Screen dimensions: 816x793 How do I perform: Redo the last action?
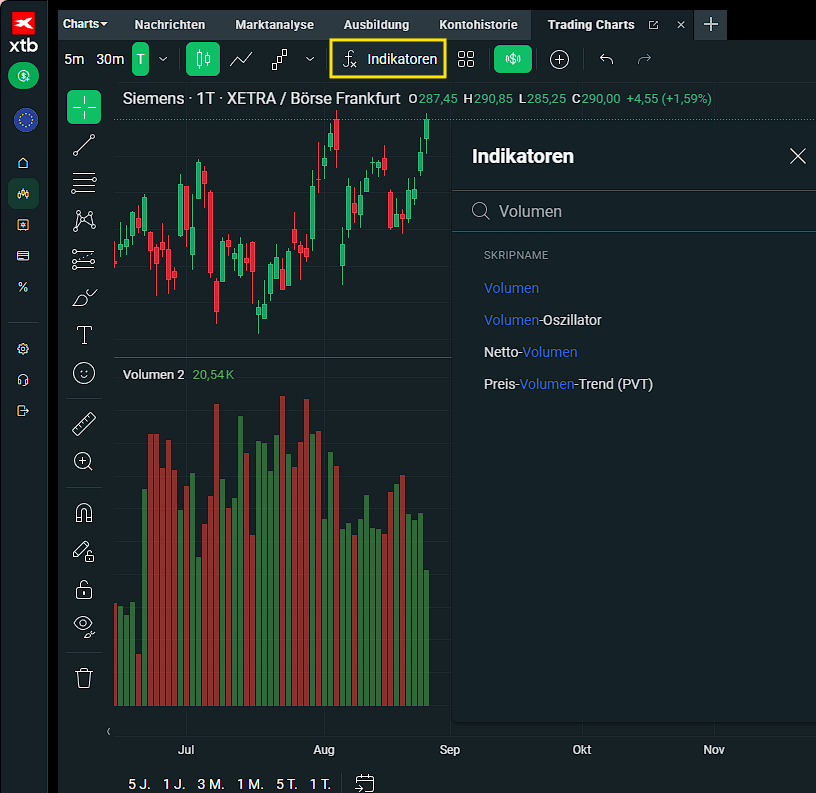[x=644, y=59]
